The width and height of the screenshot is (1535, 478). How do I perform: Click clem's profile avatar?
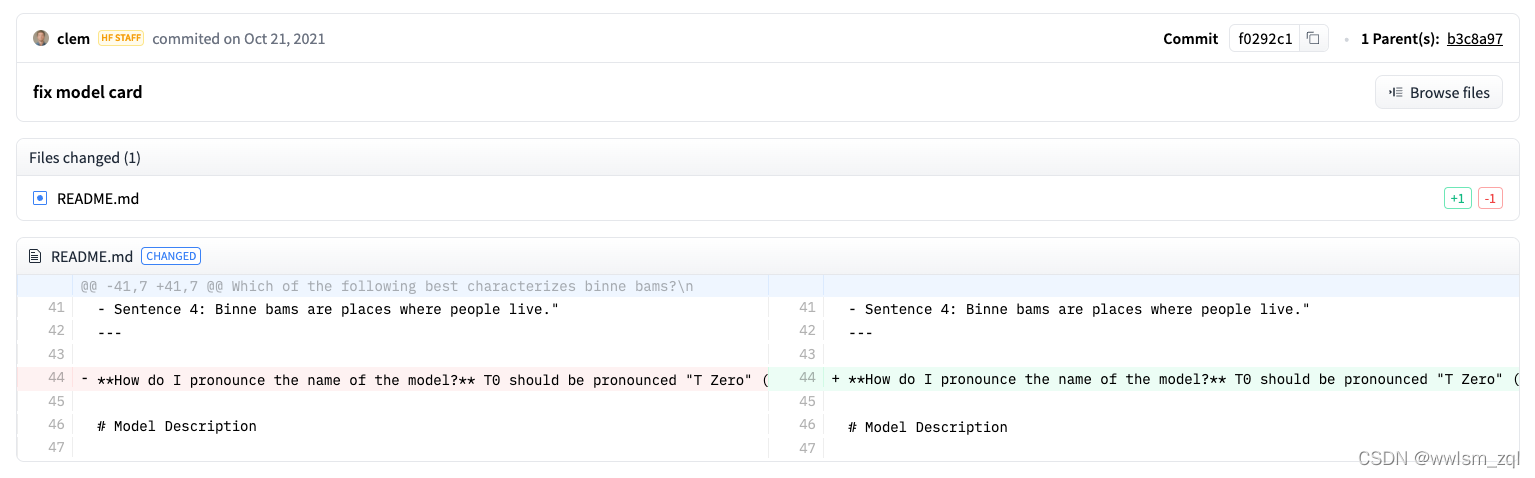(41, 39)
